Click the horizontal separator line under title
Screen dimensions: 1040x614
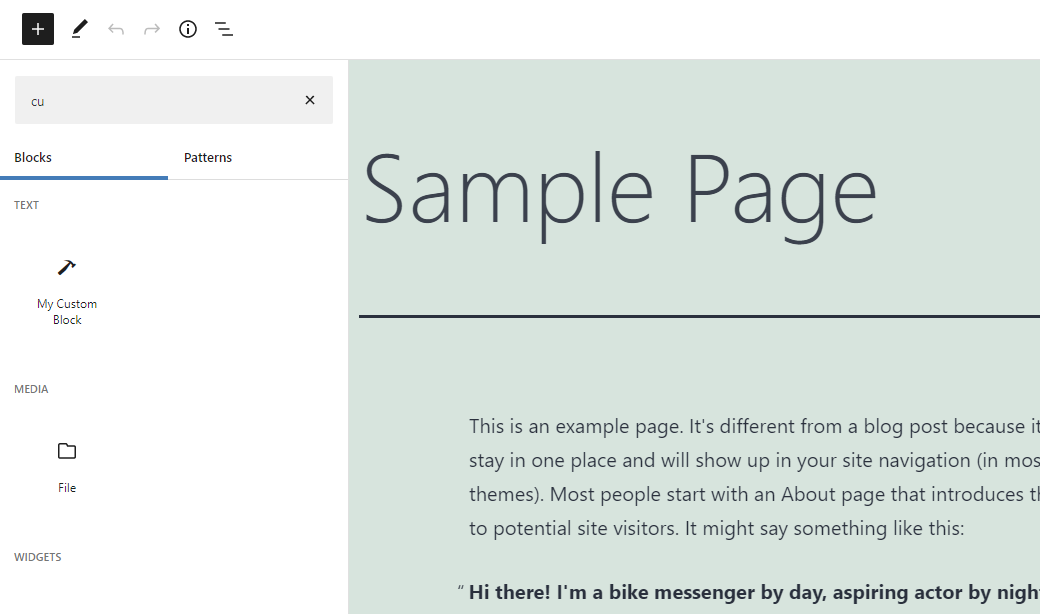(x=699, y=317)
